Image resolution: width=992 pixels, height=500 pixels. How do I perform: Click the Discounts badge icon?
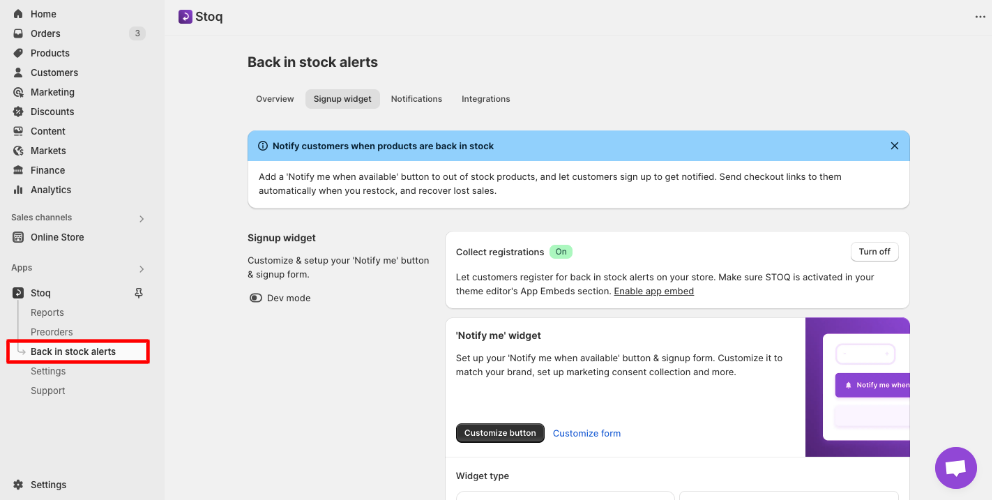[x=18, y=112]
